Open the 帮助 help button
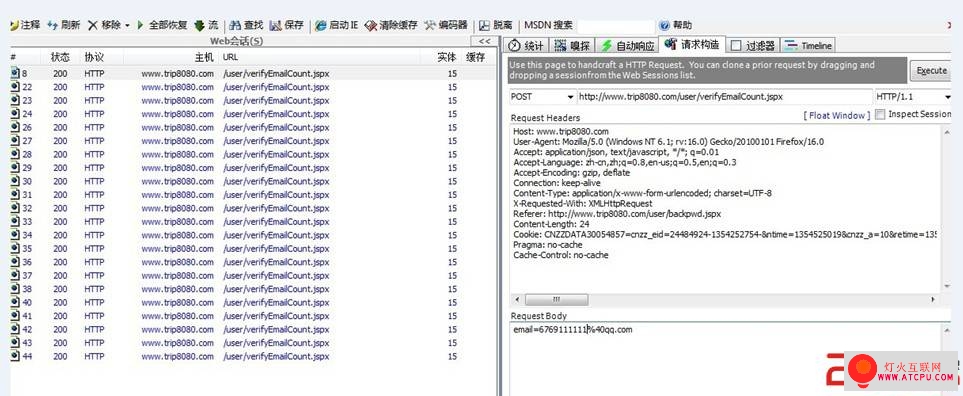The height and width of the screenshot is (396, 963). [675, 25]
